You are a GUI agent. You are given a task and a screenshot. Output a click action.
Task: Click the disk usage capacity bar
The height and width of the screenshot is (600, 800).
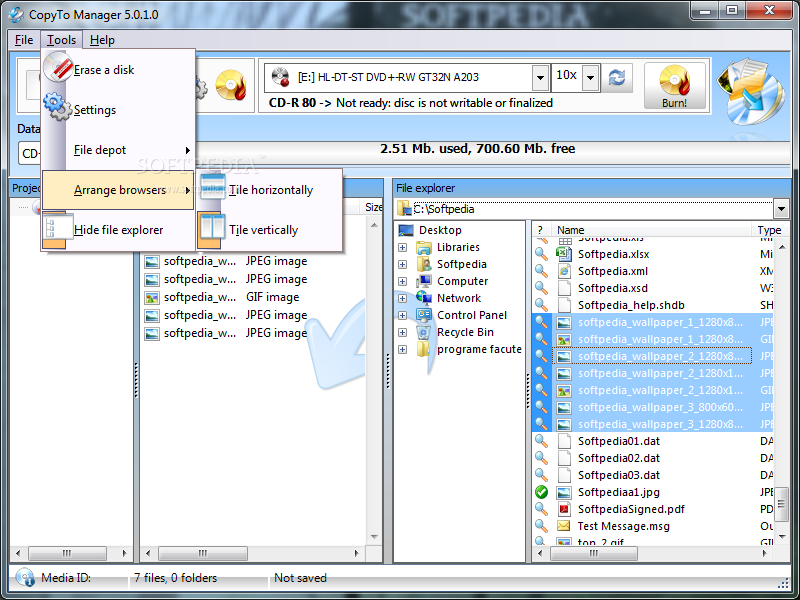pyautogui.click(x=477, y=149)
